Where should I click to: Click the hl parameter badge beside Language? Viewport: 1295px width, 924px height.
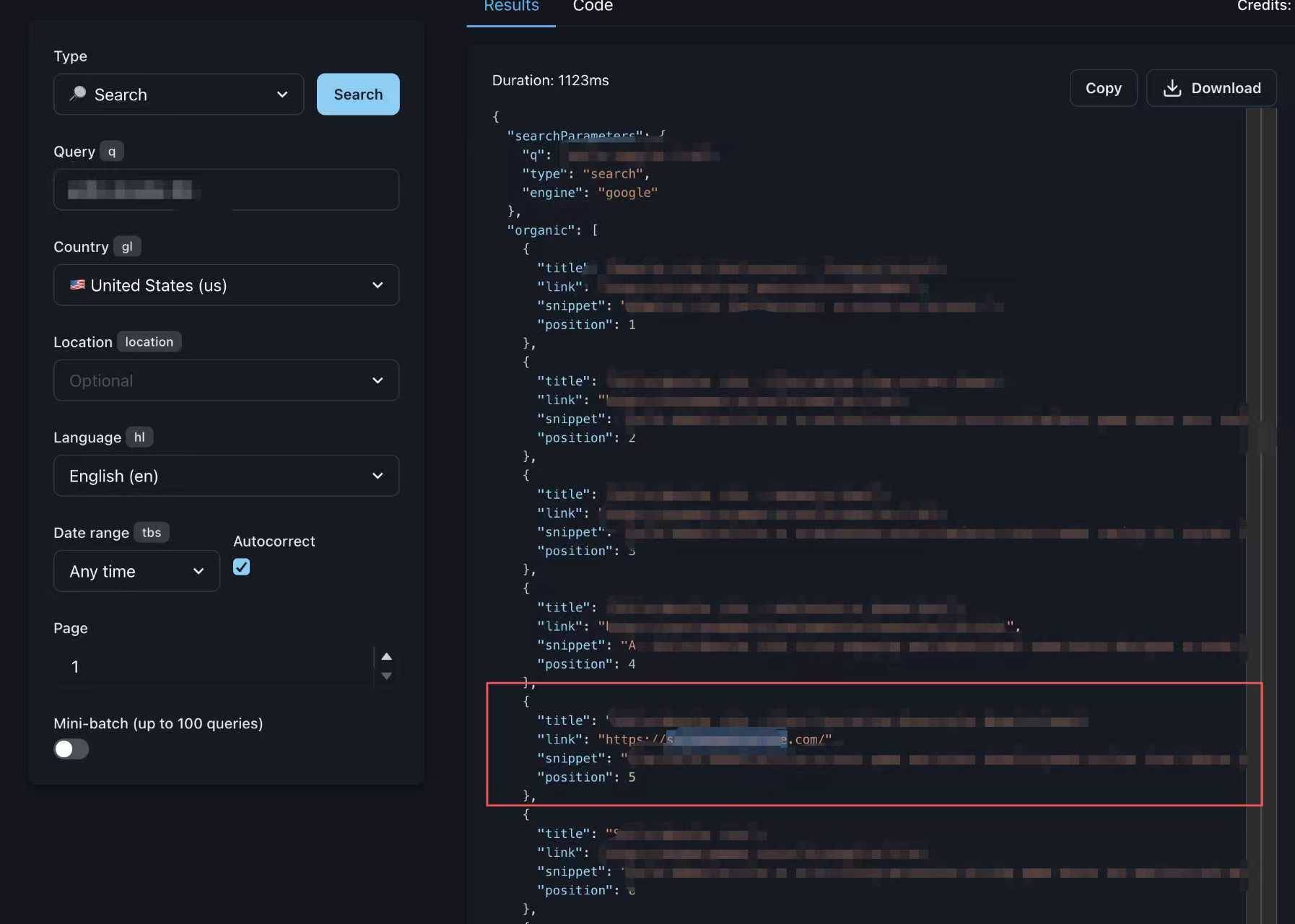(139, 437)
